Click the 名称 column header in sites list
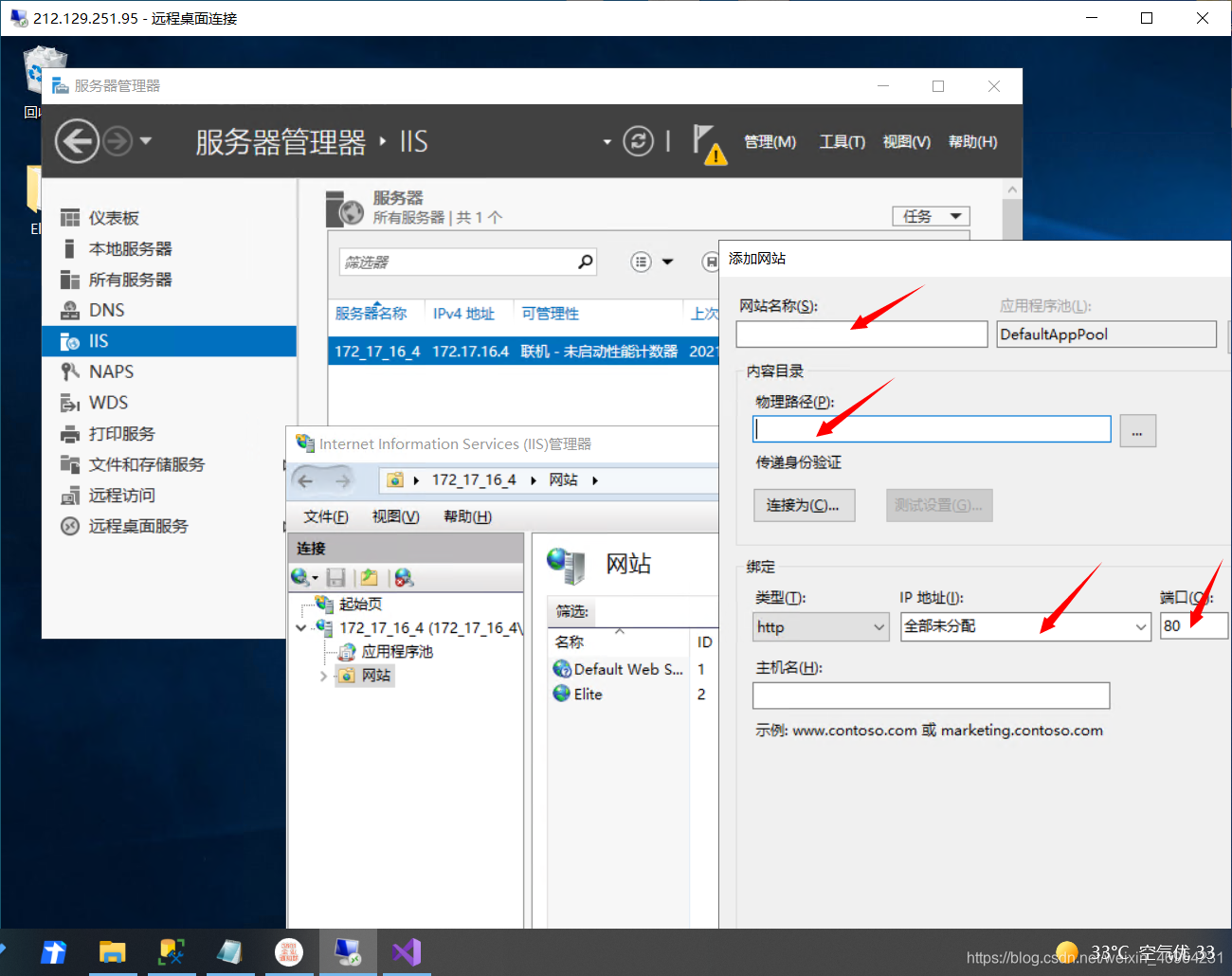 (570, 642)
